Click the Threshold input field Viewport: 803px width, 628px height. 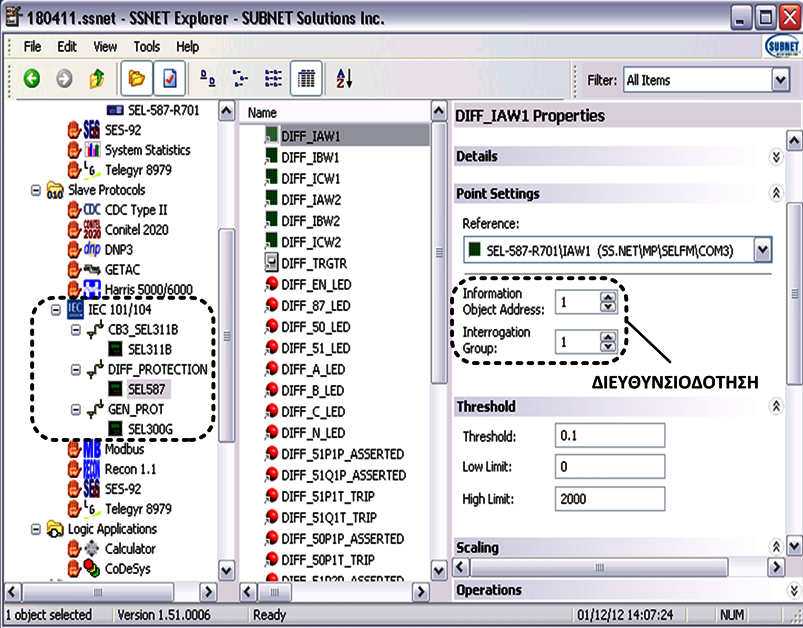pyautogui.click(x=610, y=435)
